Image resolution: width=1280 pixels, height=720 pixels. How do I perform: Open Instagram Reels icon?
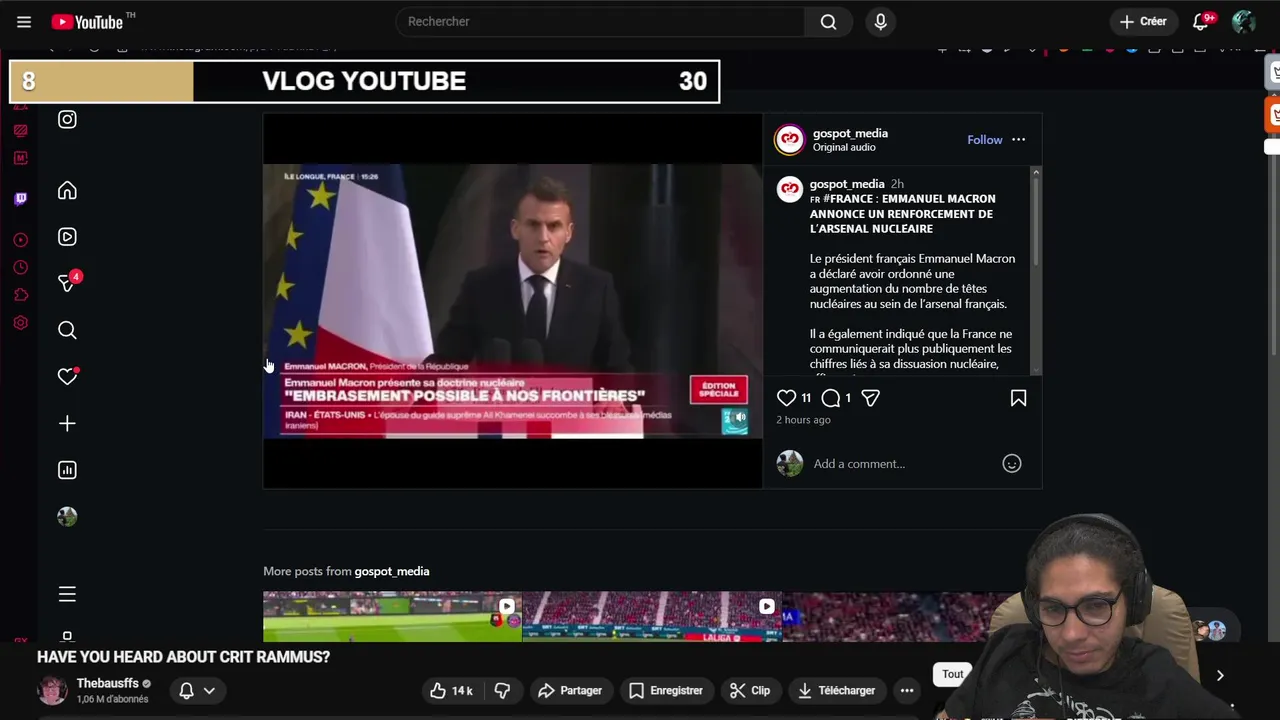click(67, 237)
